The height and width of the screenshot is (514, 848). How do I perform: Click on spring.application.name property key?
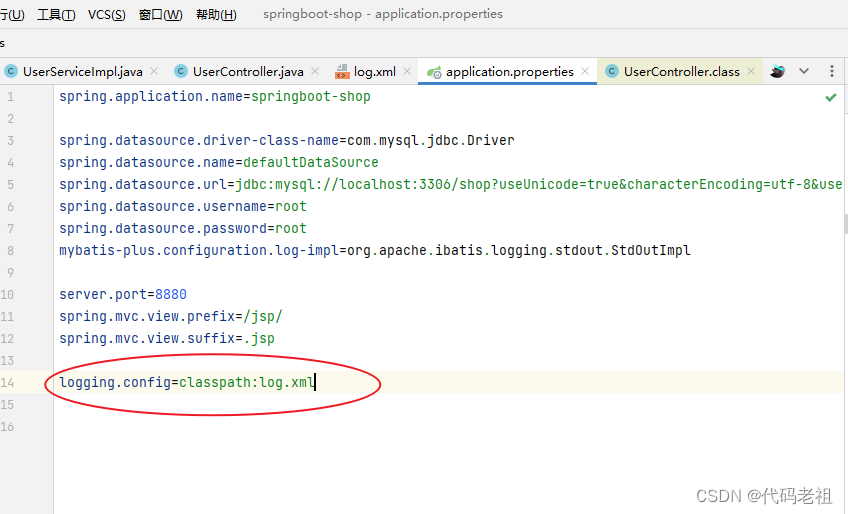tap(151, 96)
